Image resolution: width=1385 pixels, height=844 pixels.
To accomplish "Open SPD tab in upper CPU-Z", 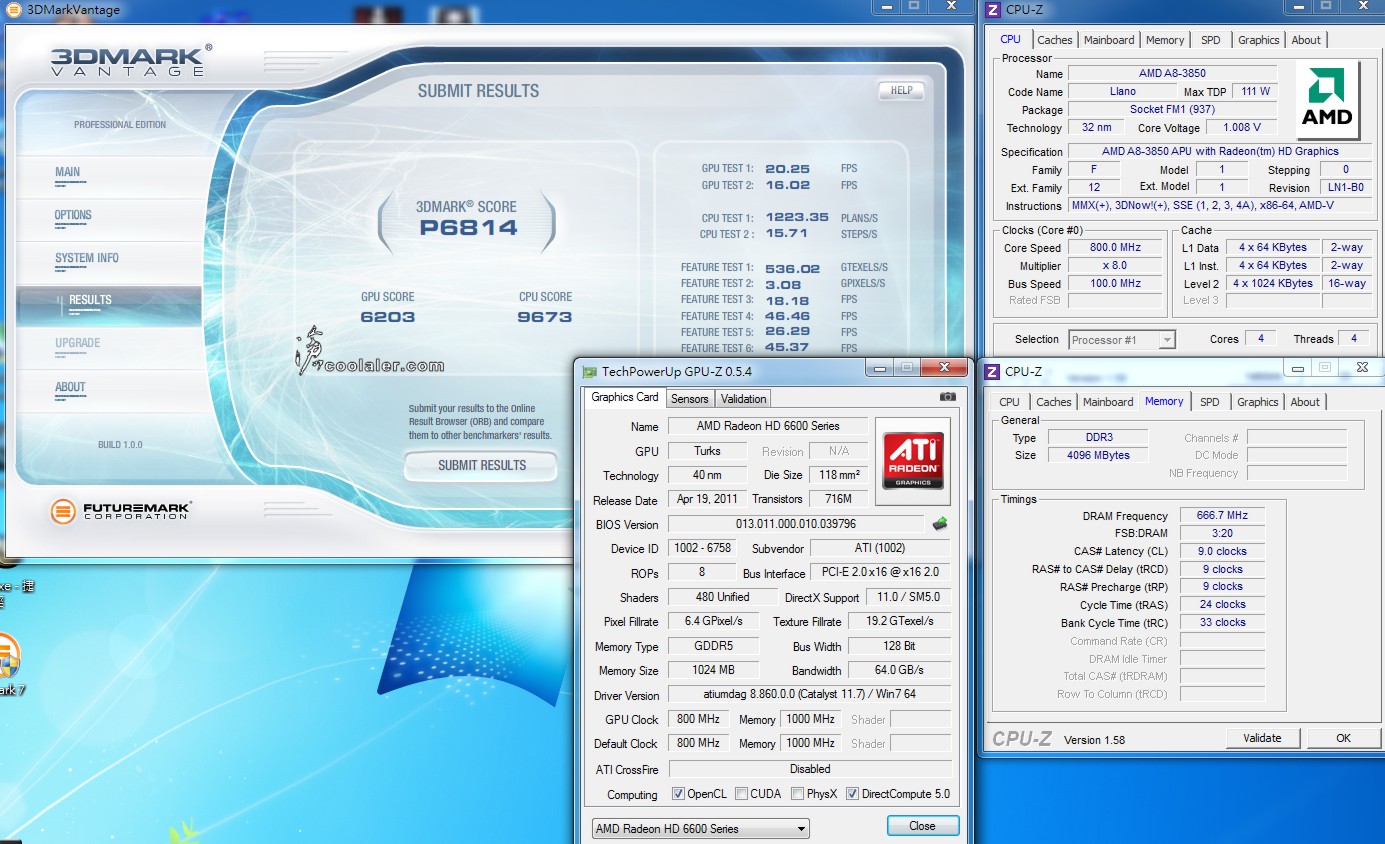I will click(1210, 40).
